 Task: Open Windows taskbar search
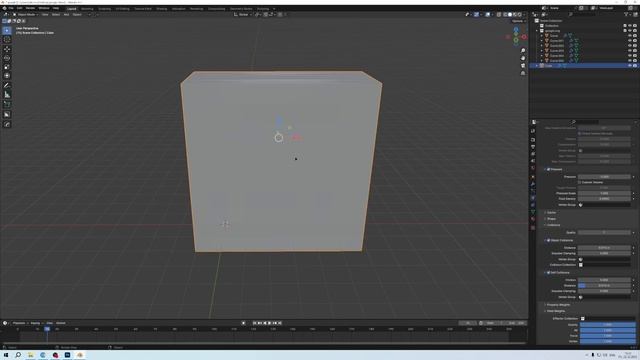click(x=18, y=355)
